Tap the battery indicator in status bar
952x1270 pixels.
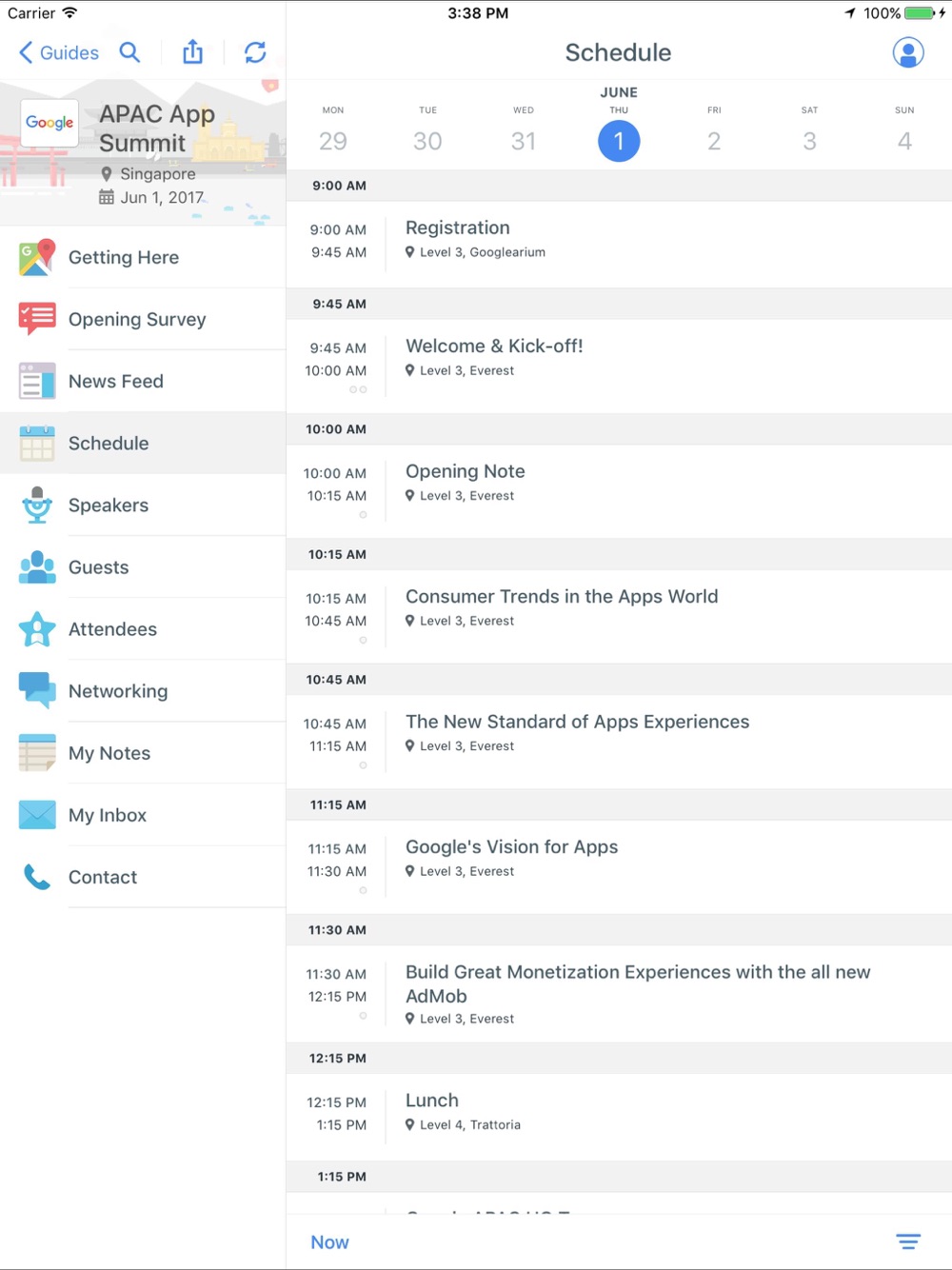[919, 13]
